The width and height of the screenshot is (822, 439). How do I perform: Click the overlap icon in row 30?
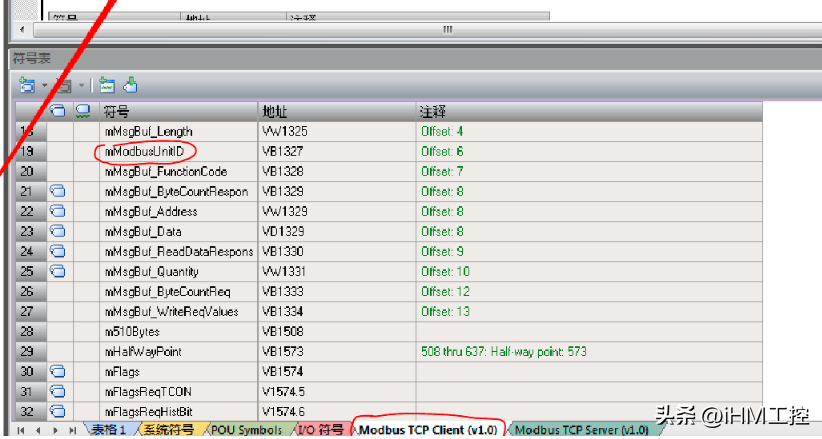click(58, 371)
